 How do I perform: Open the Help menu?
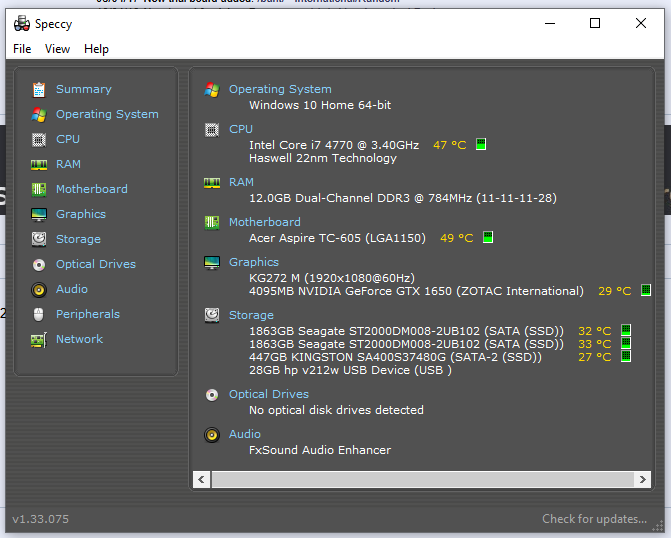96,49
